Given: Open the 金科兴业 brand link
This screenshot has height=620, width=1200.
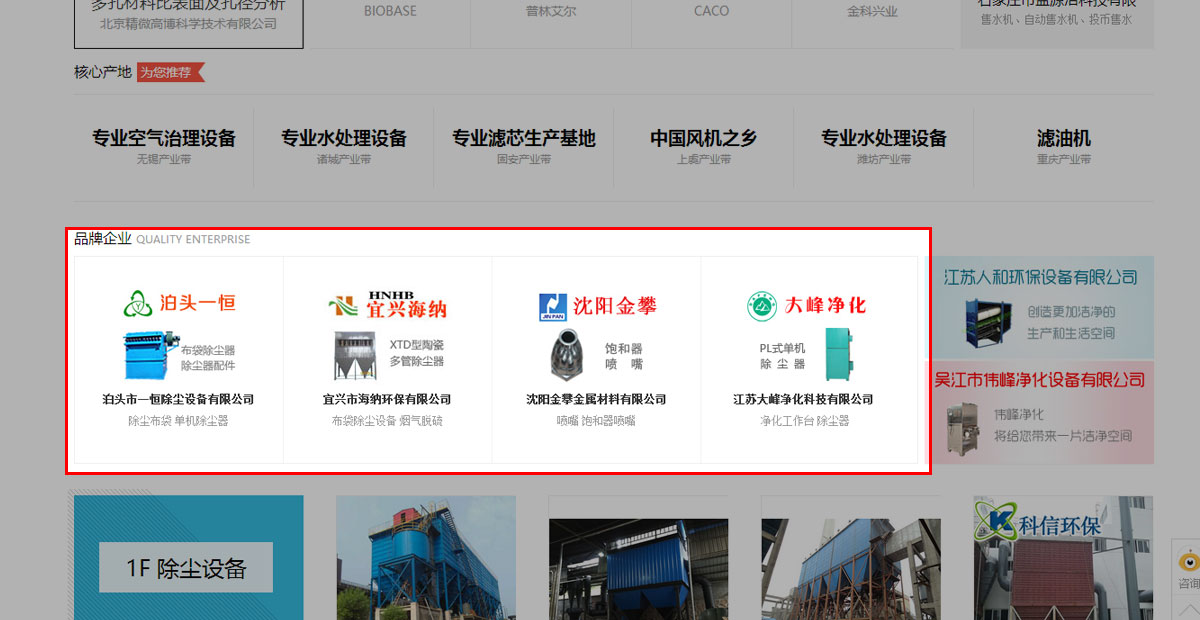Looking at the screenshot, I should 872,12.
